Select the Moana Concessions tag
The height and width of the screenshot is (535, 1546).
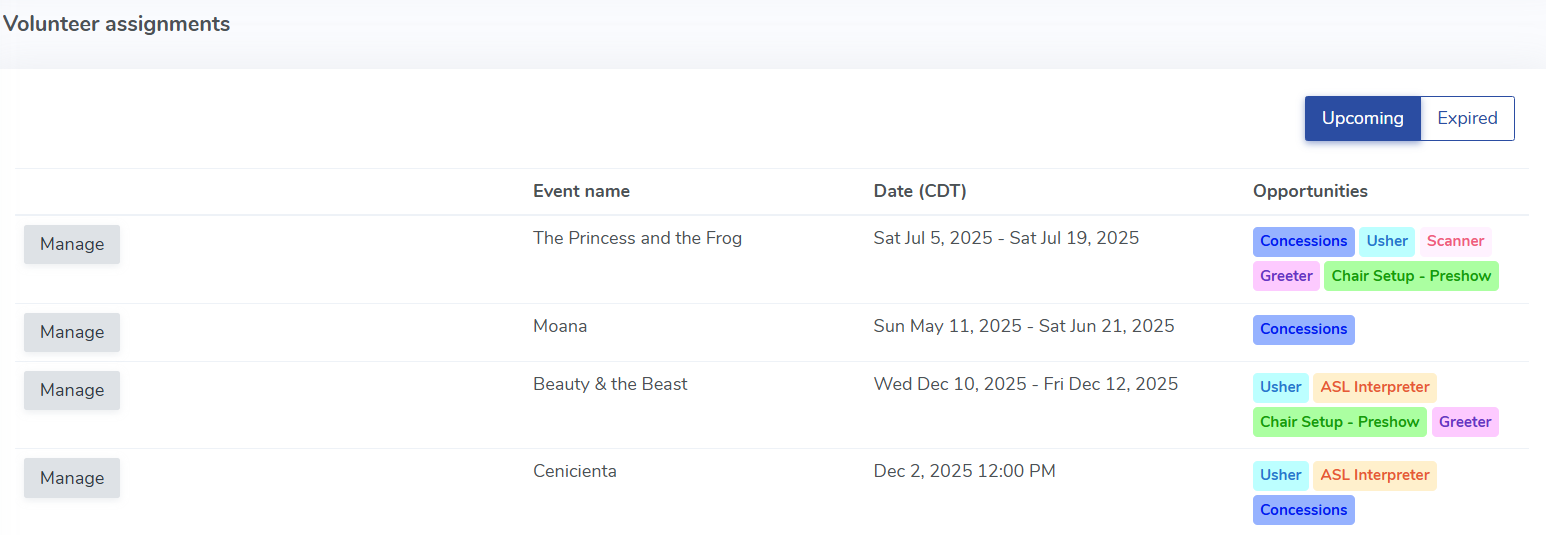[1303, 329]
